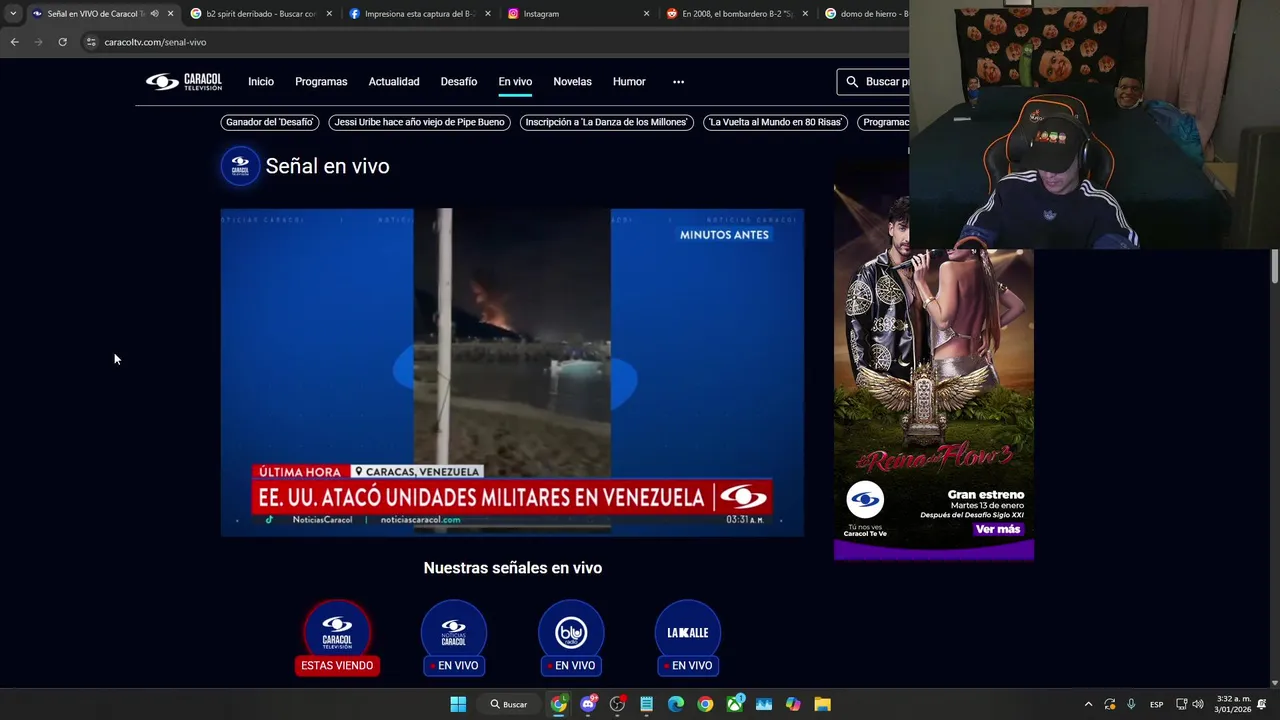The image size is (1280, 720).
Task: Open the Actualidad menu item
Action: 394,82
